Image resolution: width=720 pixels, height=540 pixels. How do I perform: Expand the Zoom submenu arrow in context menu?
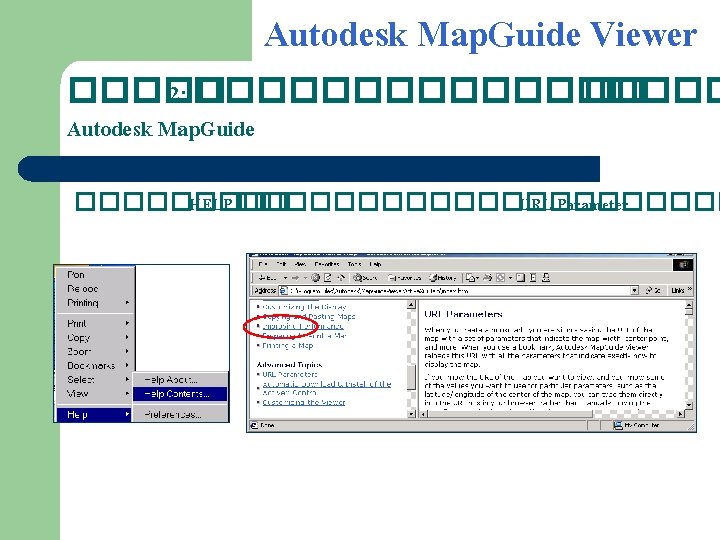127,351
